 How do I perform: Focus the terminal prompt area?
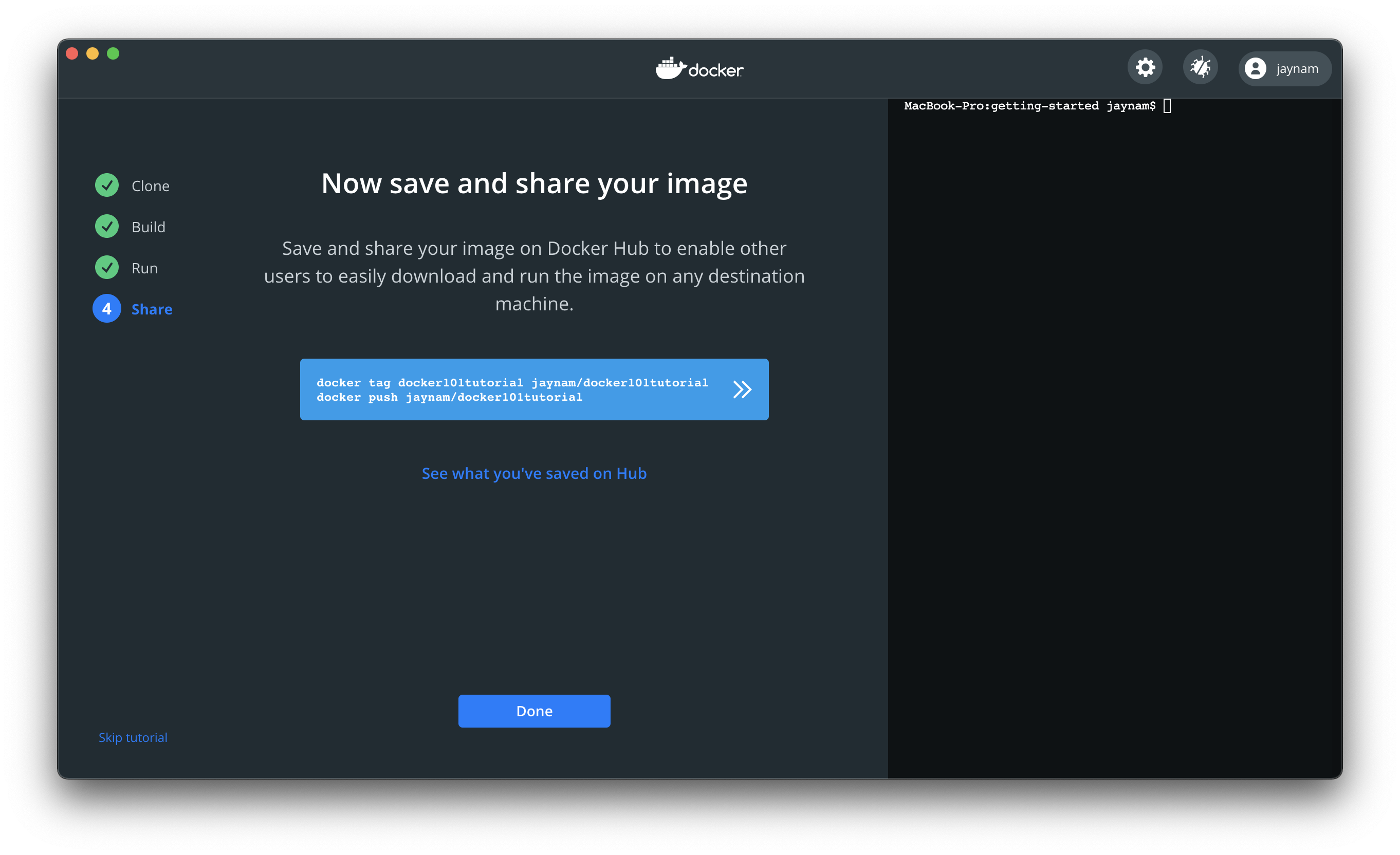click(1114, 398)
